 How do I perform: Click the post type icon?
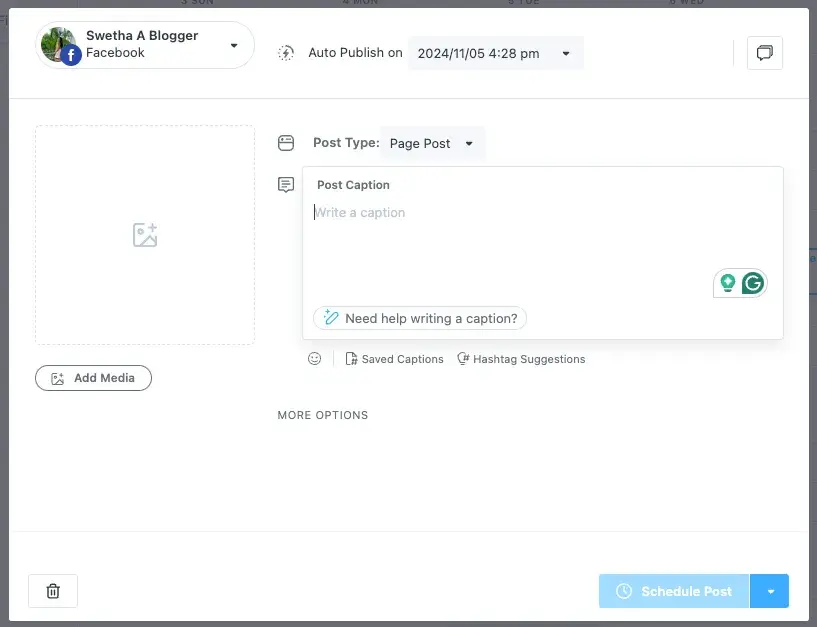(x=286, y=143)
